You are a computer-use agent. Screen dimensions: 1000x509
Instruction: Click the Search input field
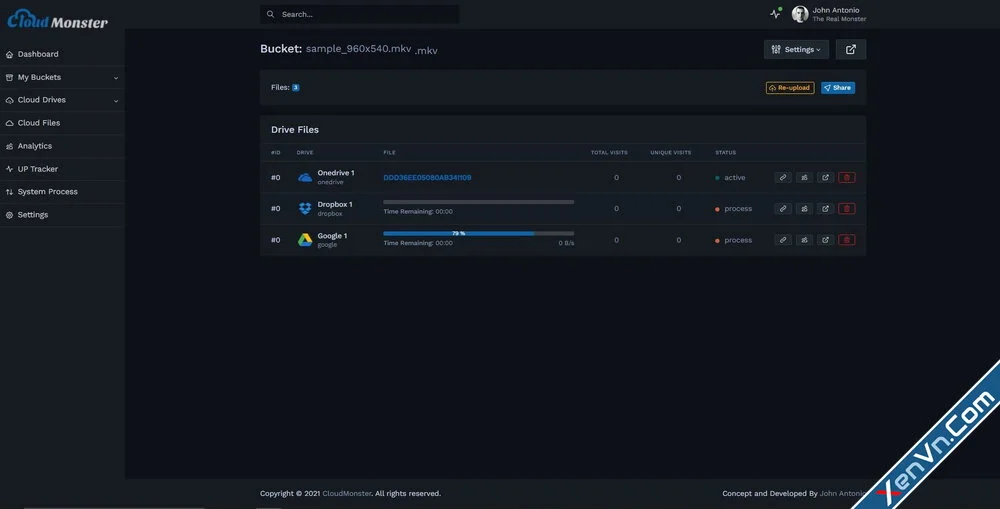[365, 14]
